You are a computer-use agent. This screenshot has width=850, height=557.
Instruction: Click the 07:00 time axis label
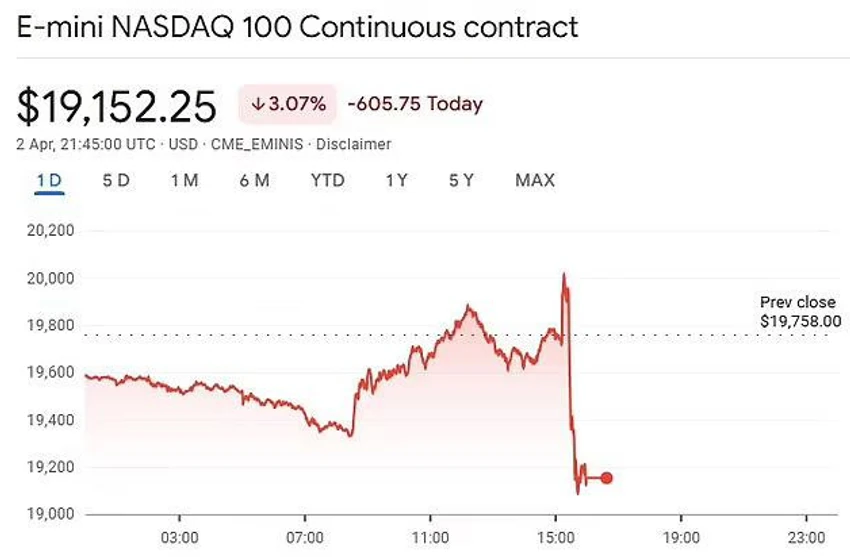click(305, 538)
